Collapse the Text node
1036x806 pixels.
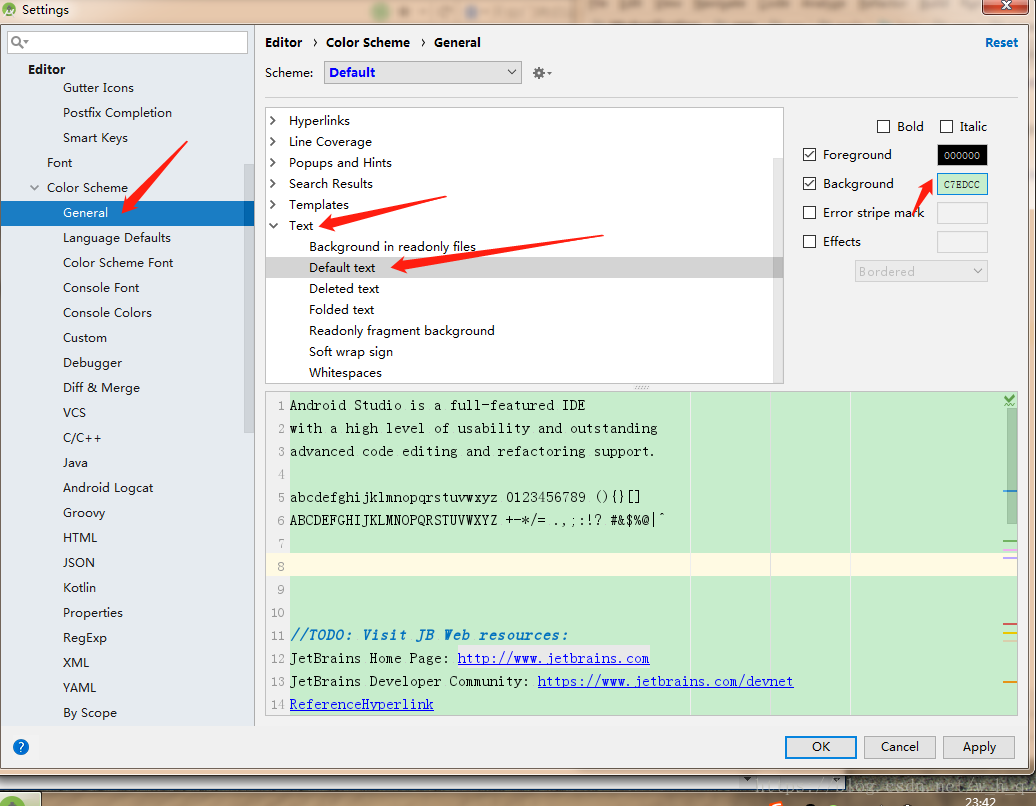click(274, 226)
